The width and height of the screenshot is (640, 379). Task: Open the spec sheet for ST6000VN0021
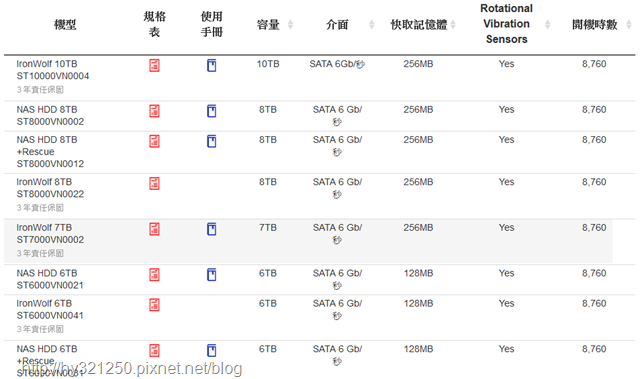coord(154,275)
